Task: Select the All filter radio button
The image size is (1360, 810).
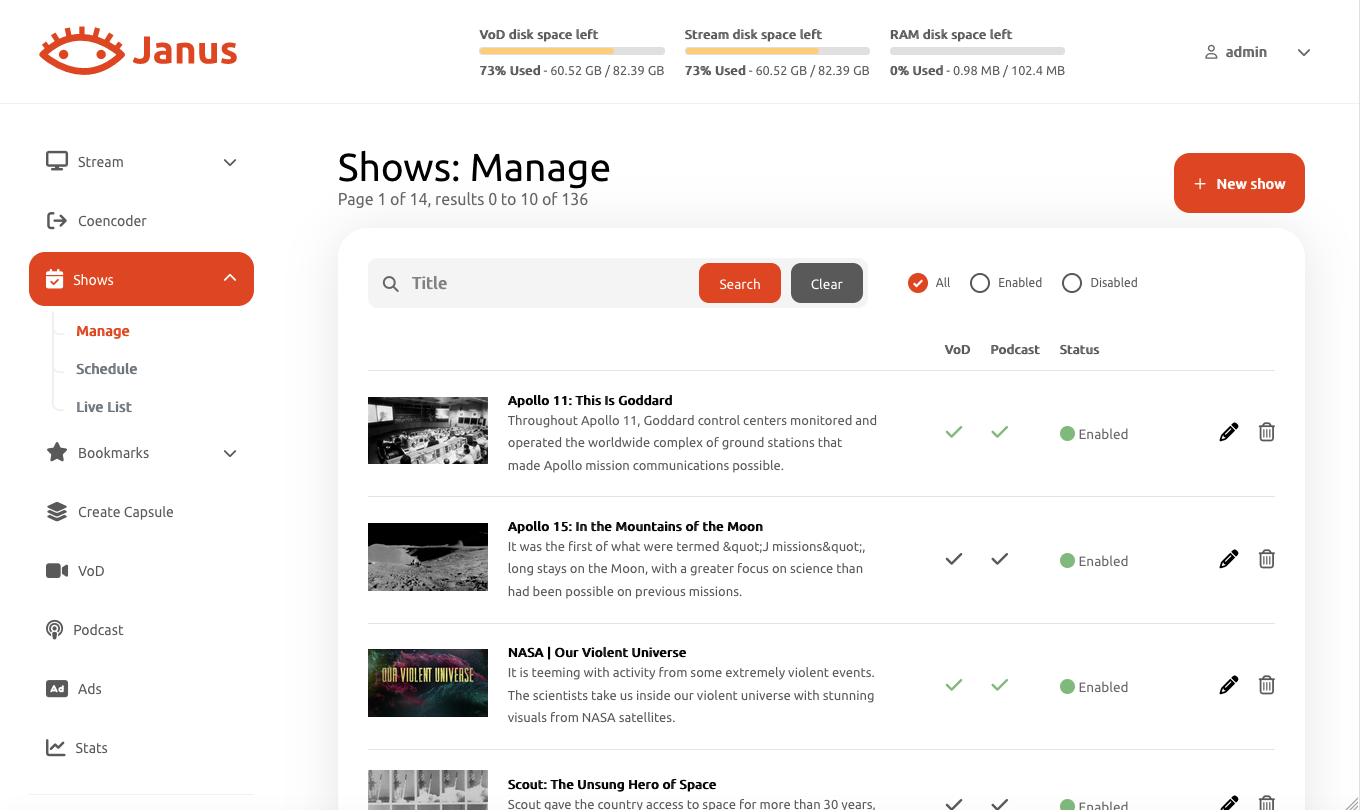Action: [x=918, y=283]
